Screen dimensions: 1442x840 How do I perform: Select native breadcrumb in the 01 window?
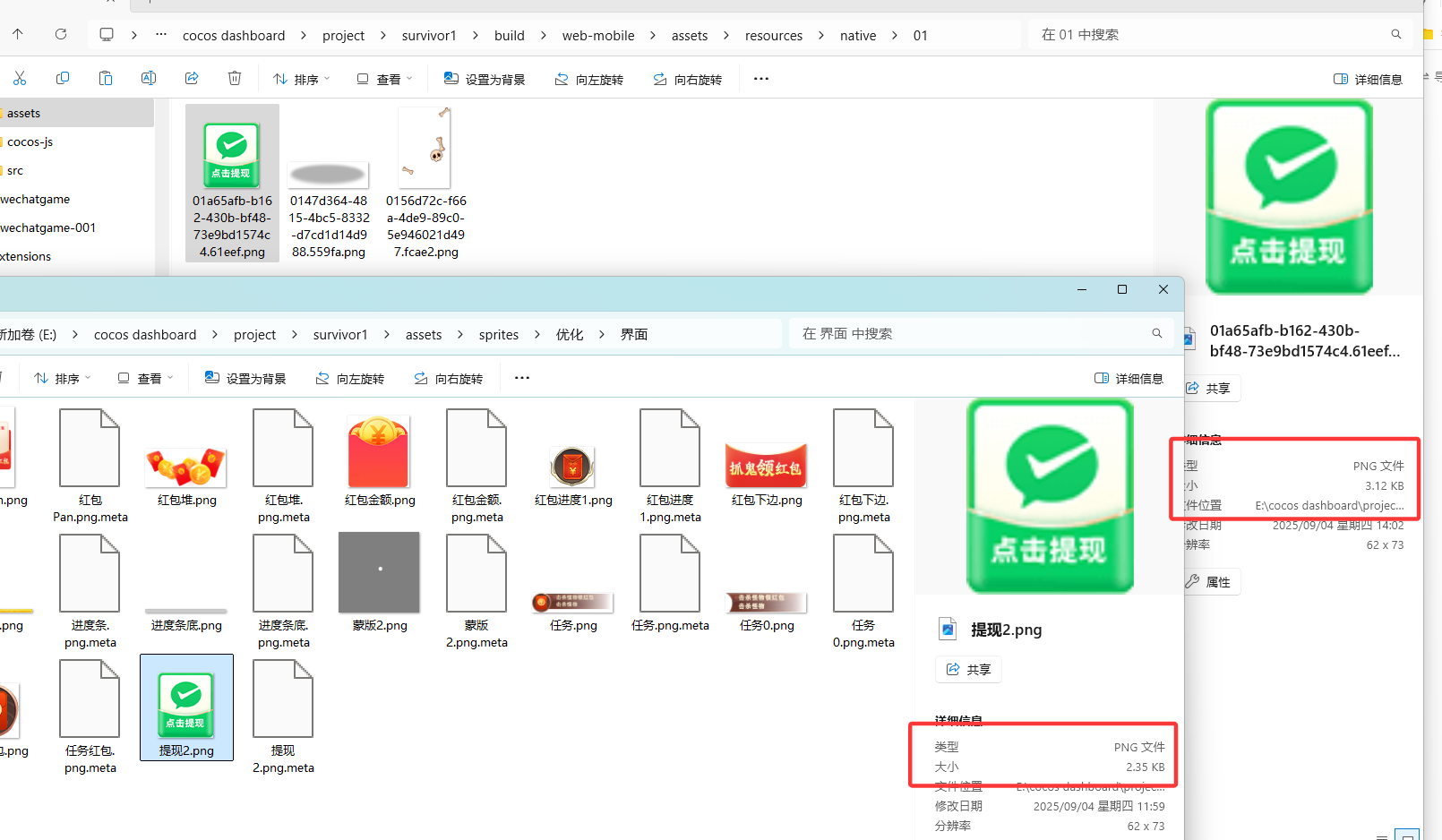click(858, 36)
